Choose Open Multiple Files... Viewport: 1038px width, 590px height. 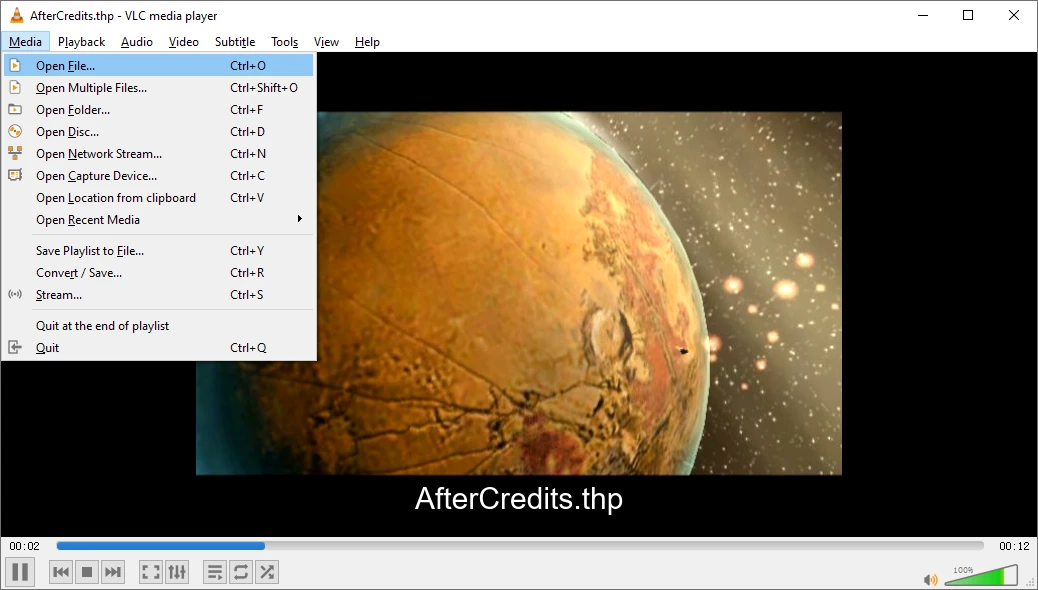[159, 87]
